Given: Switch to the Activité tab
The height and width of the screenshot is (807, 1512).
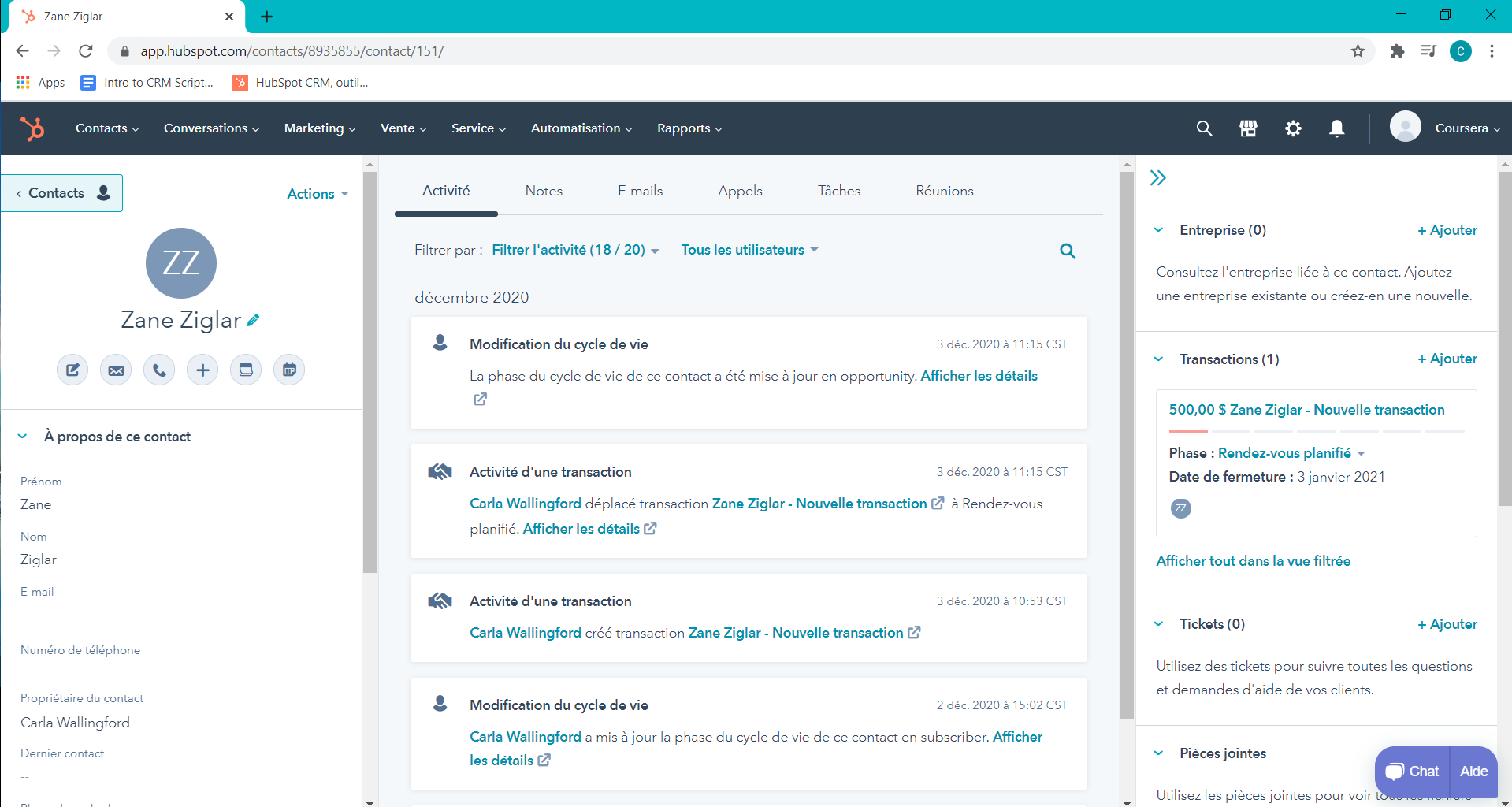Looking at the screenshot, I should tap(446, 191).
